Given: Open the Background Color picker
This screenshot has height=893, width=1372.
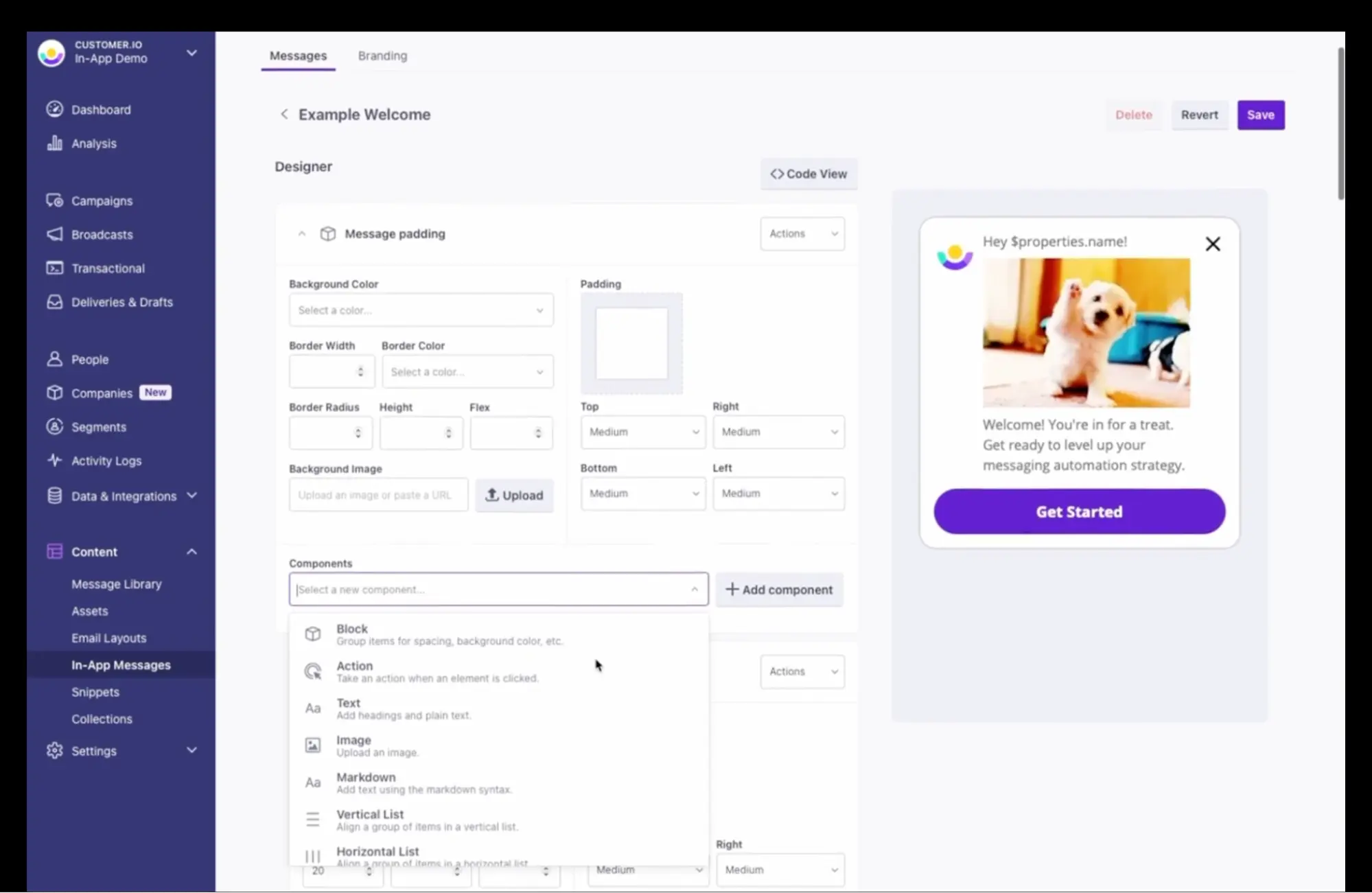Looking at the screenshot, I should coord(421,310).
